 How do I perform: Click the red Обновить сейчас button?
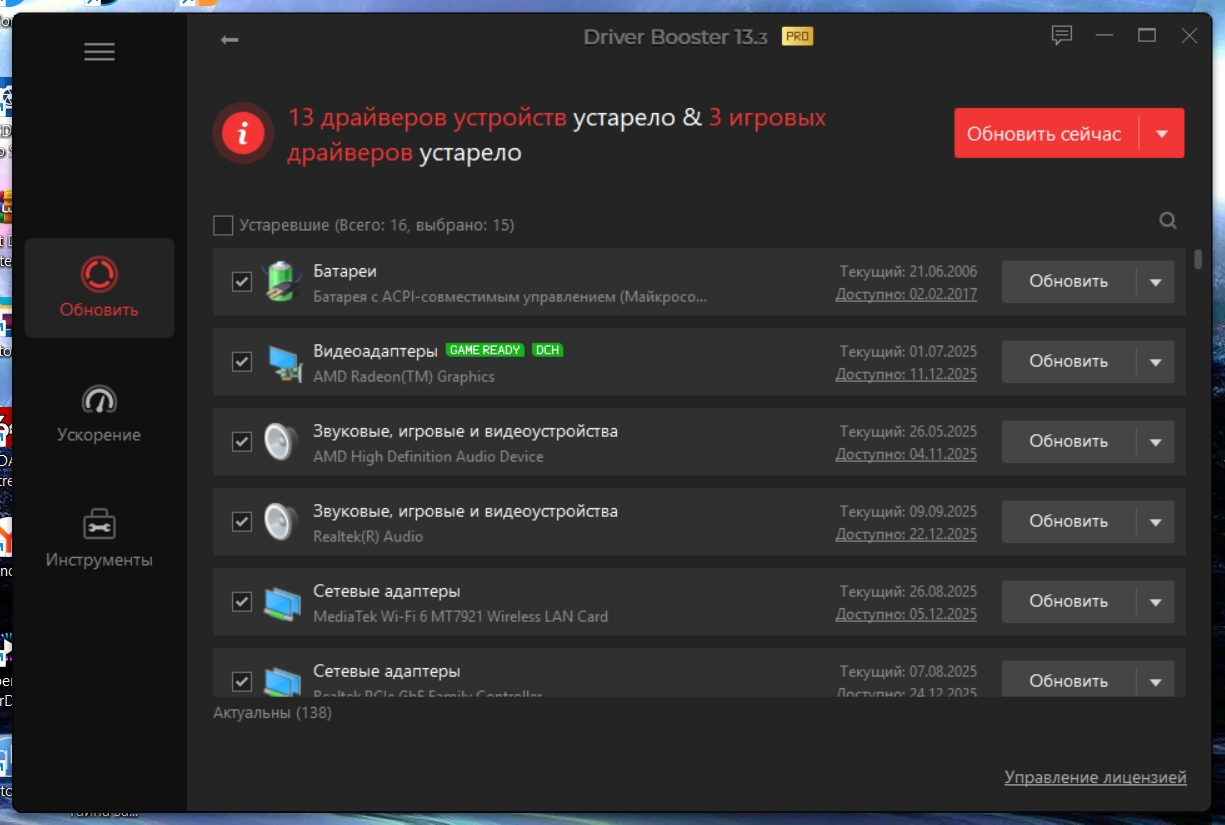pos(1046,134)
